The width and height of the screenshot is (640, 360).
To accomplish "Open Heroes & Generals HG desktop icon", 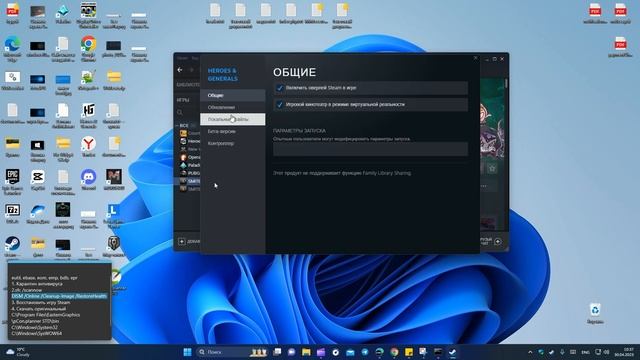I will 88,114.
